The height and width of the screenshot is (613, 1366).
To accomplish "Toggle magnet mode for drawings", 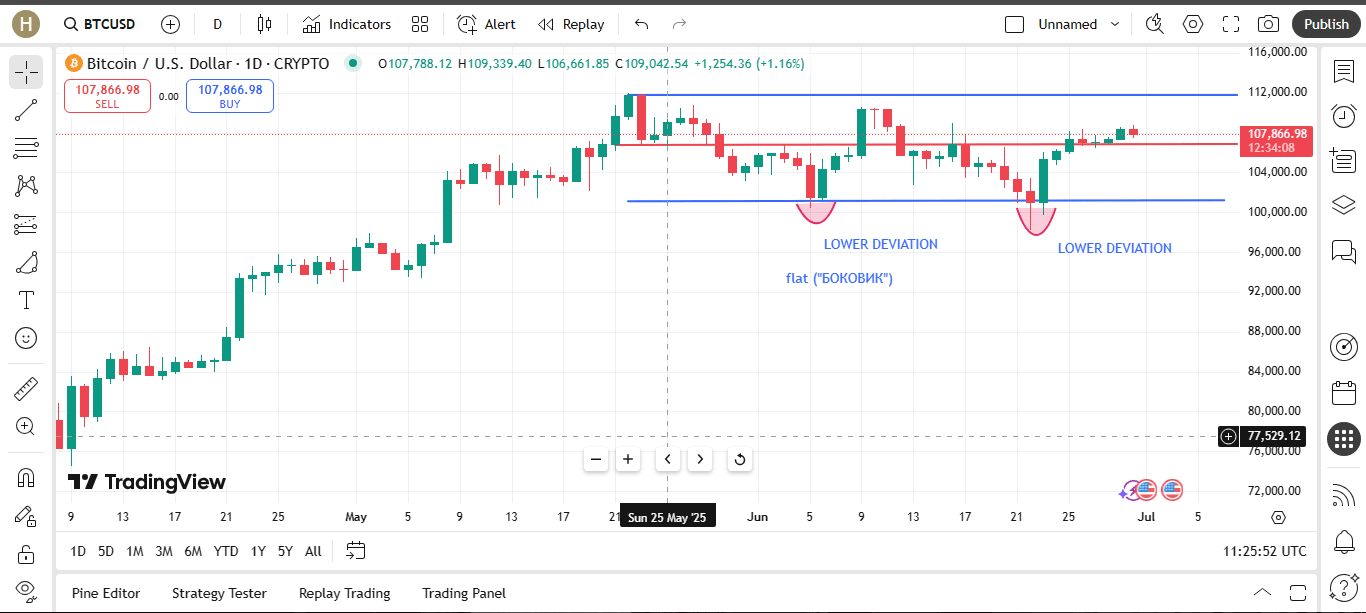I will 26,478.
